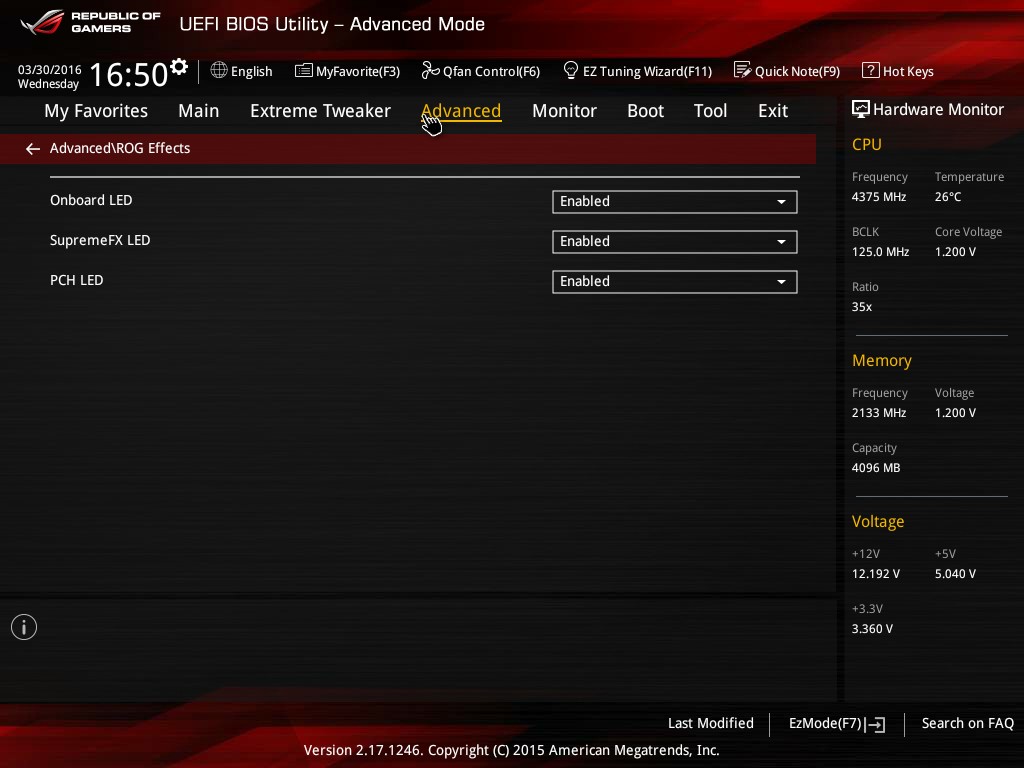
Task: Select the Onboard LED label
Action: pos(91,200)
